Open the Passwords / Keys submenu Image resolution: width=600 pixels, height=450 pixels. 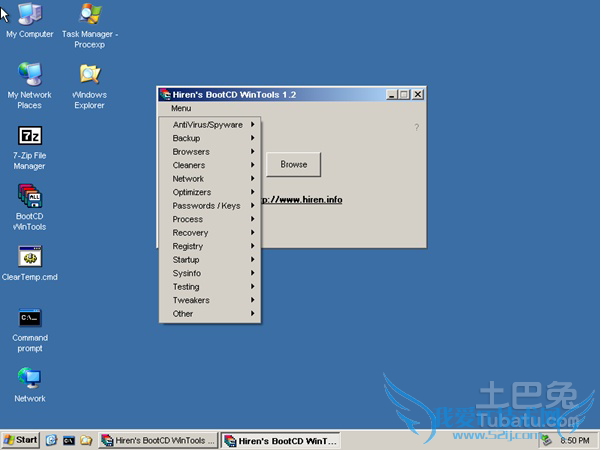[x=208, y=206]
